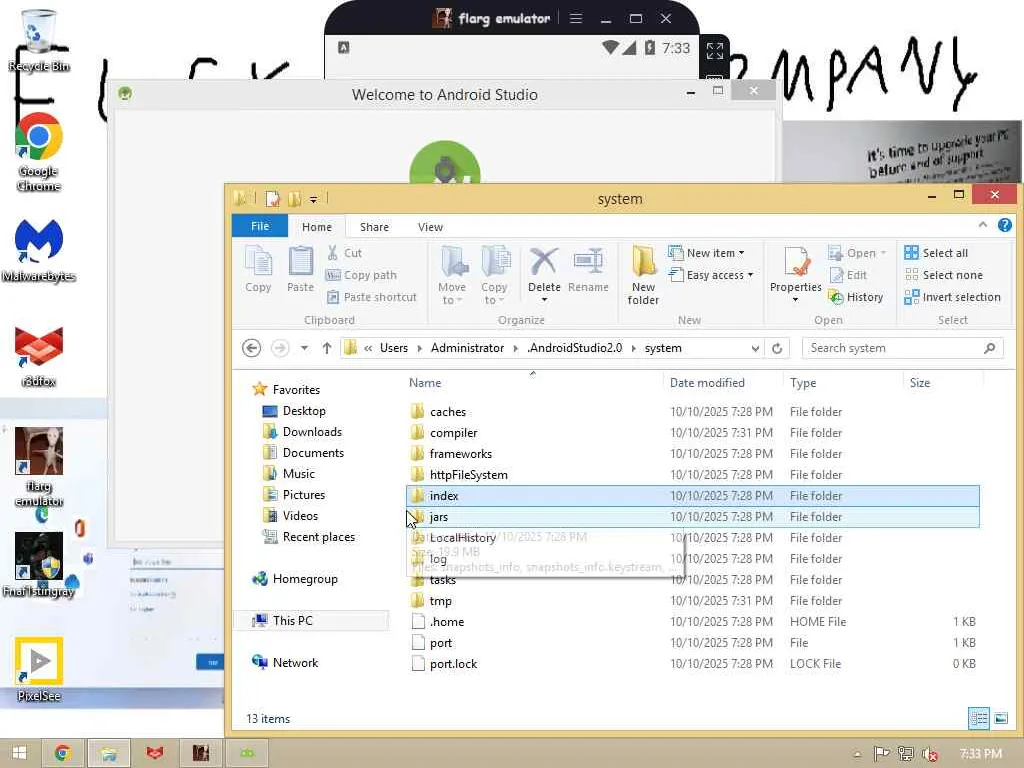Open the Move to dropdown
Image resolution: width=1024 pixels, height=768 pixels.
coord(452,276)
